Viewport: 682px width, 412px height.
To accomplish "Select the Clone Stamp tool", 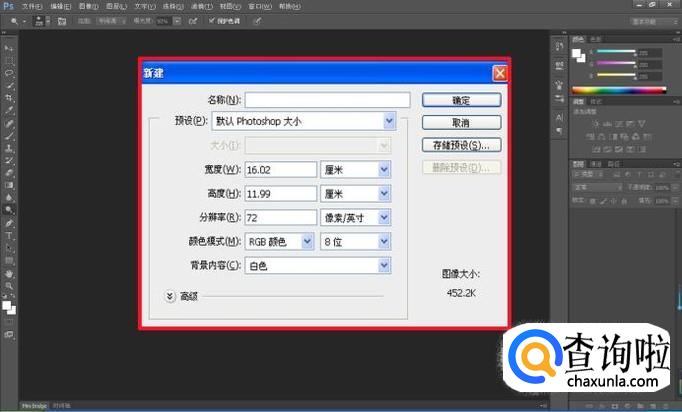I will 9,148.
